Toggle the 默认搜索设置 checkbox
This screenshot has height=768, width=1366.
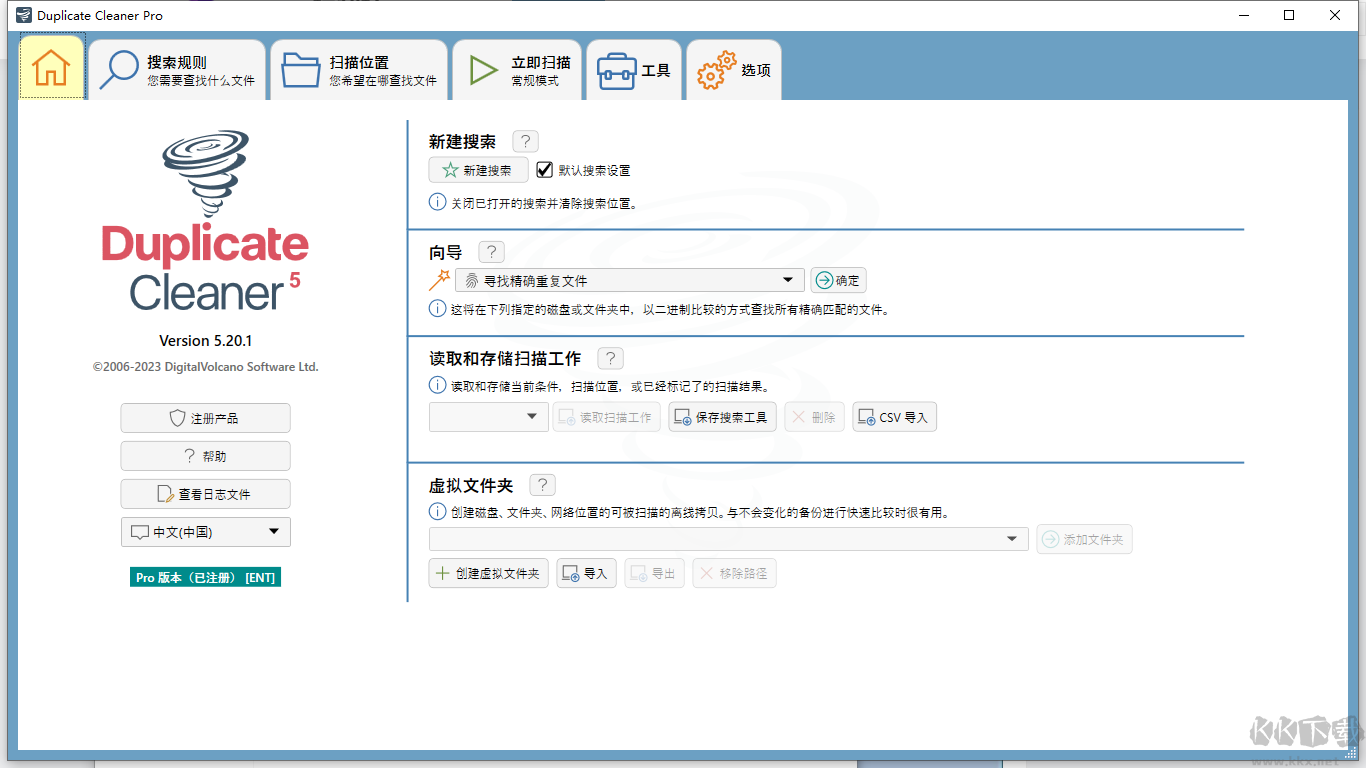545,170
